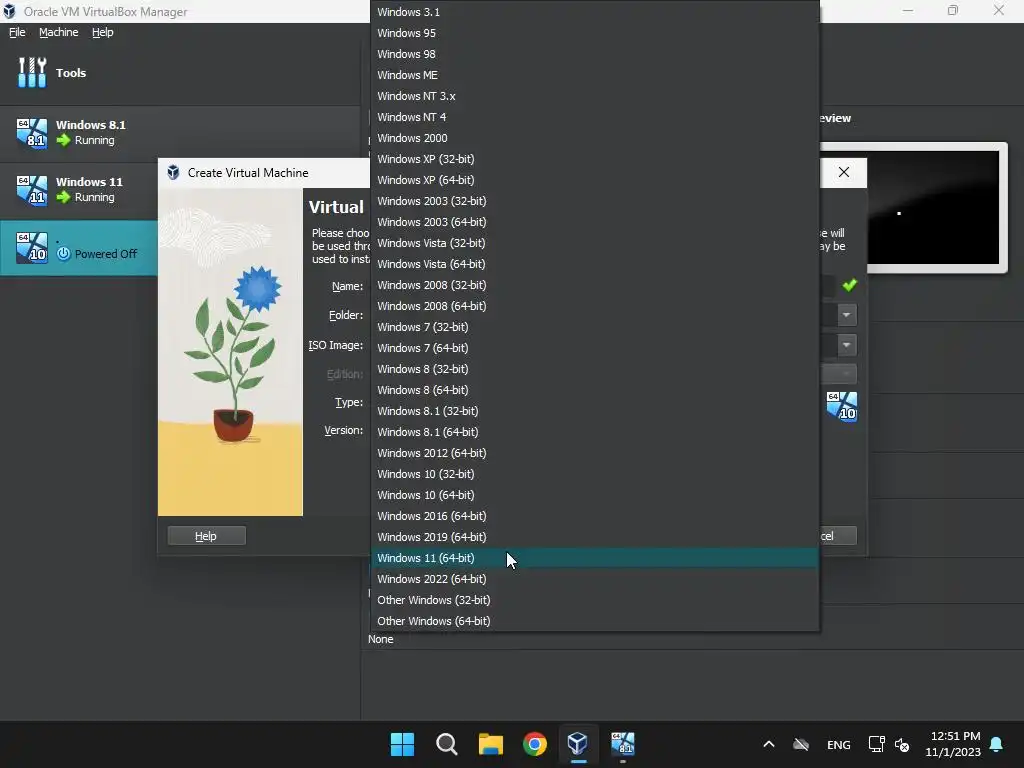
Task: Choose Windows 3.1 from the version list
Action: [x=595, y=12]
